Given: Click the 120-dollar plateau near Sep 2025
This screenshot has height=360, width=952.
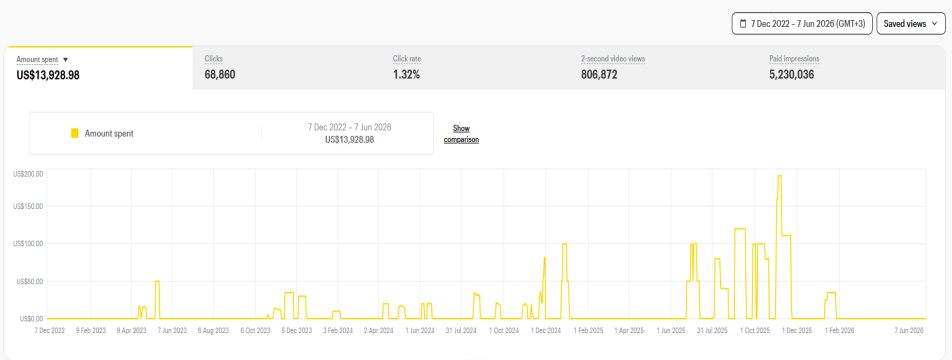Looking at the screenshot, I should 740,229.
